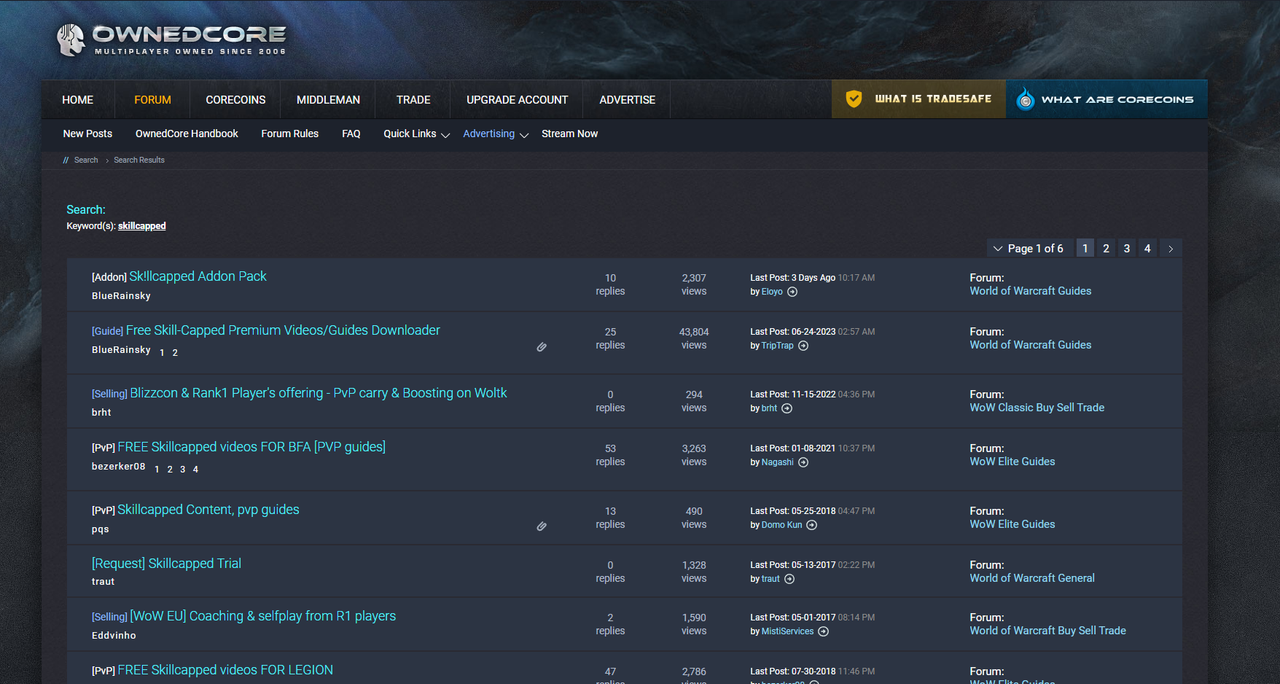
Task: Go to results page 2
Action: (x=1106, y=248)
